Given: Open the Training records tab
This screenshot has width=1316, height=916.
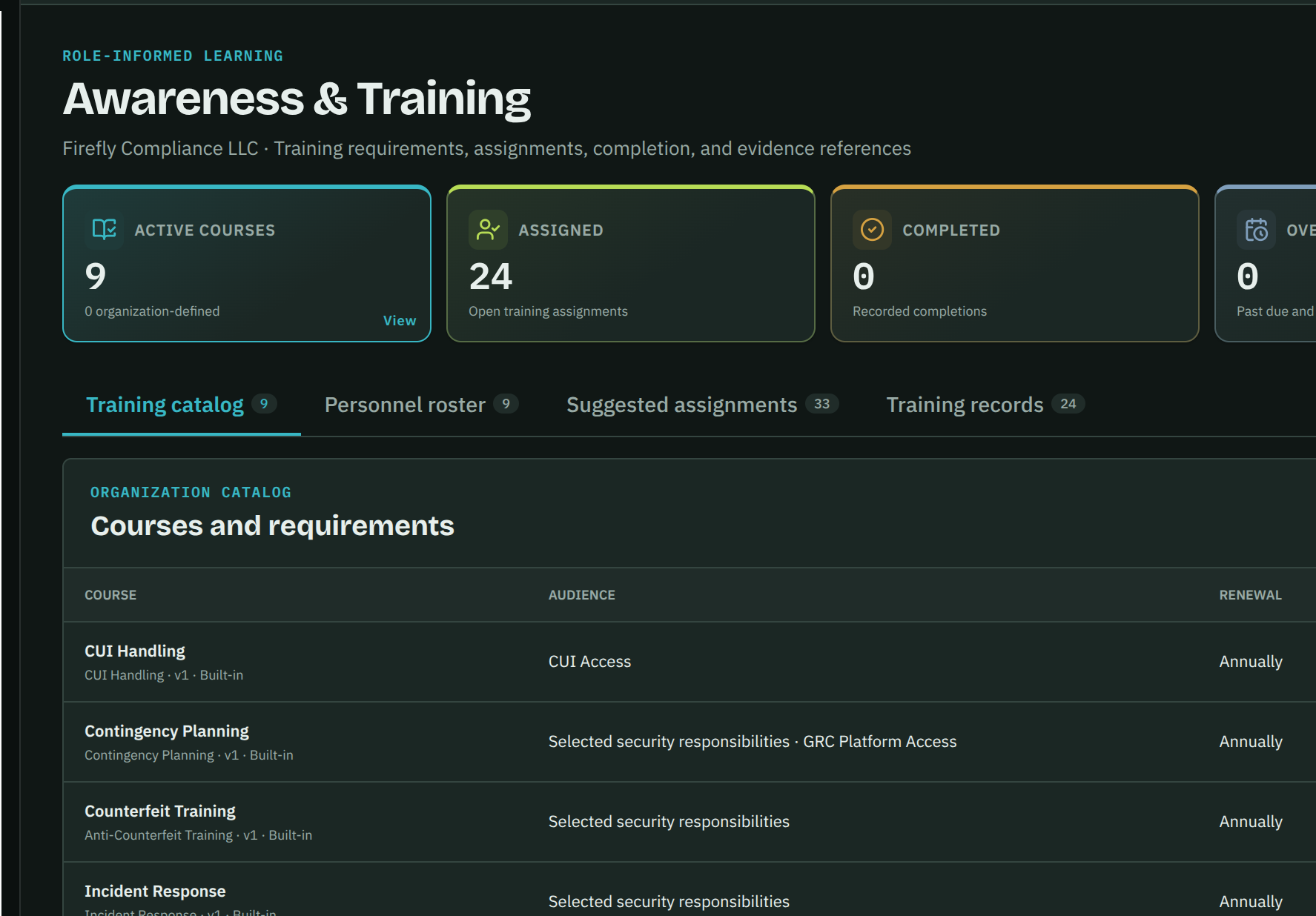Looking at the screenshot, I should [x=985, y=405].
